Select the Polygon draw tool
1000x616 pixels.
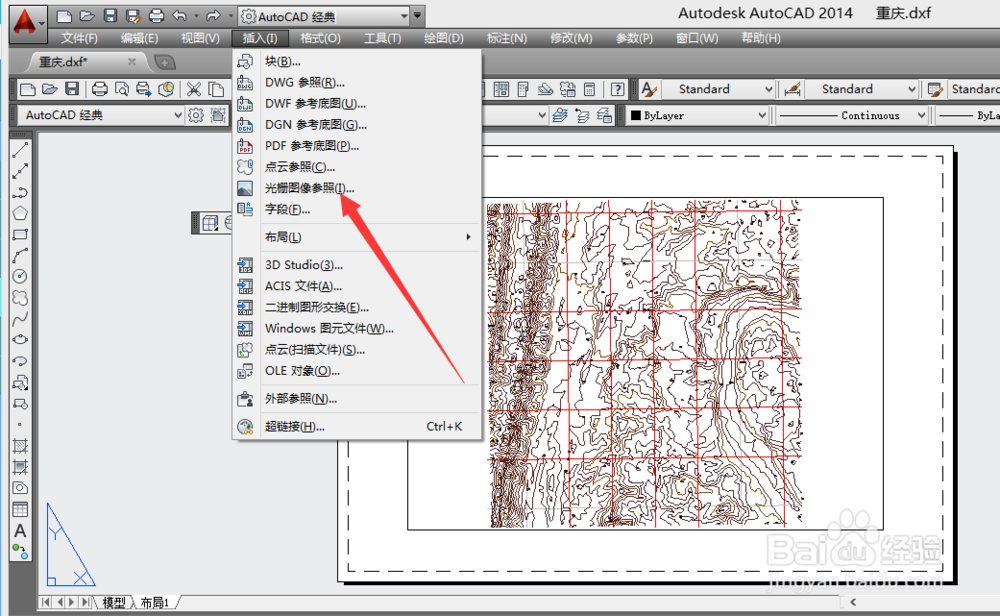(20, 213)
